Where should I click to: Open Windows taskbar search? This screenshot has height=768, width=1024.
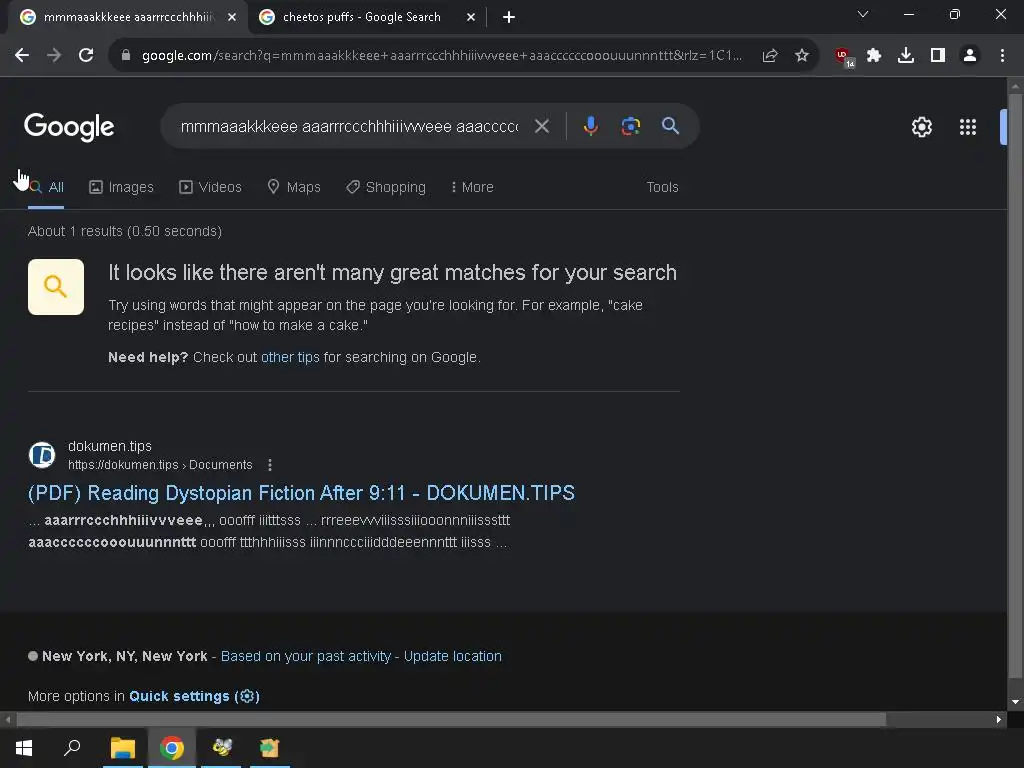72,748
